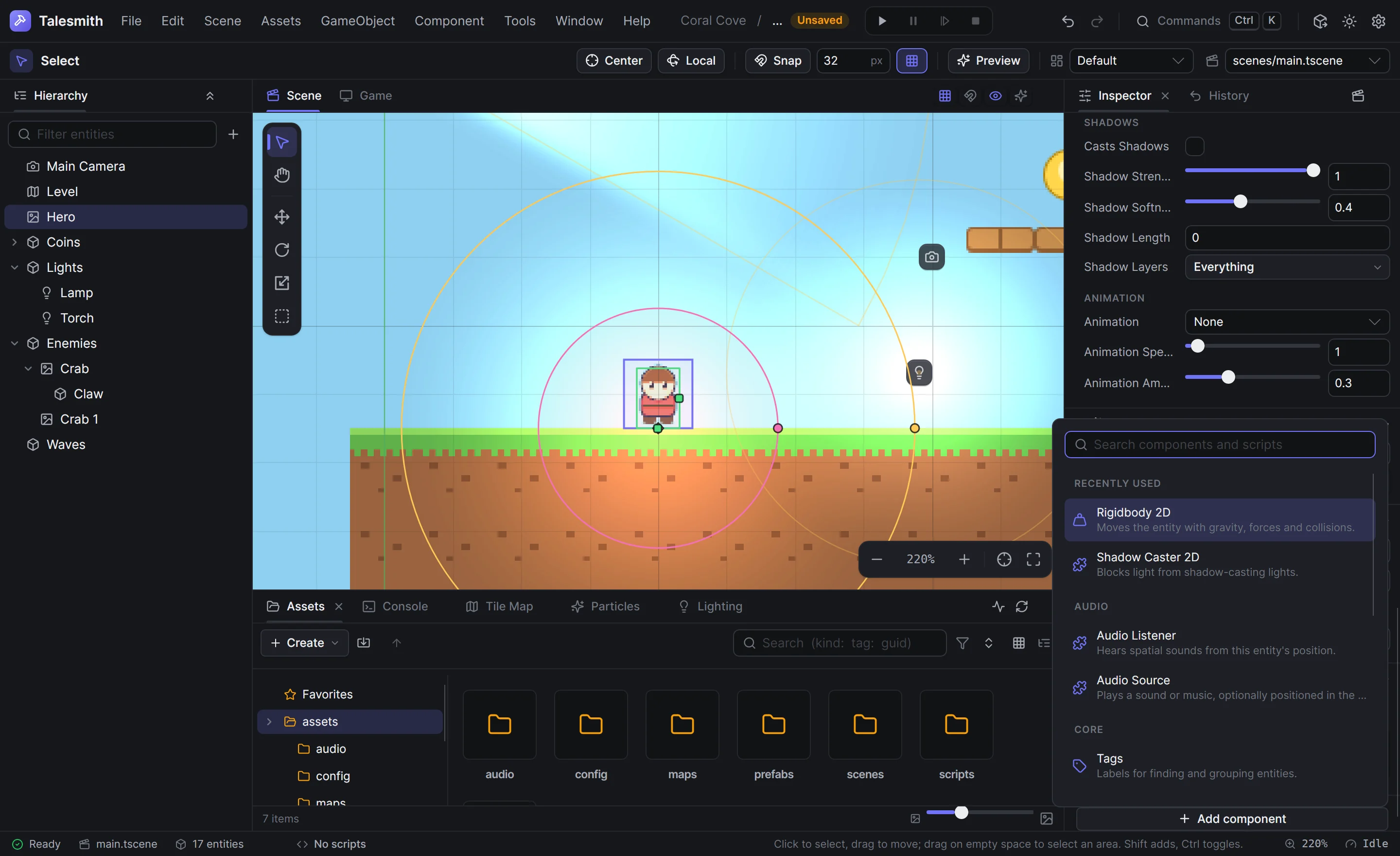Select the Scale tool icon
The width and height of the screenshot is (1400, 856).
[282, 283]
